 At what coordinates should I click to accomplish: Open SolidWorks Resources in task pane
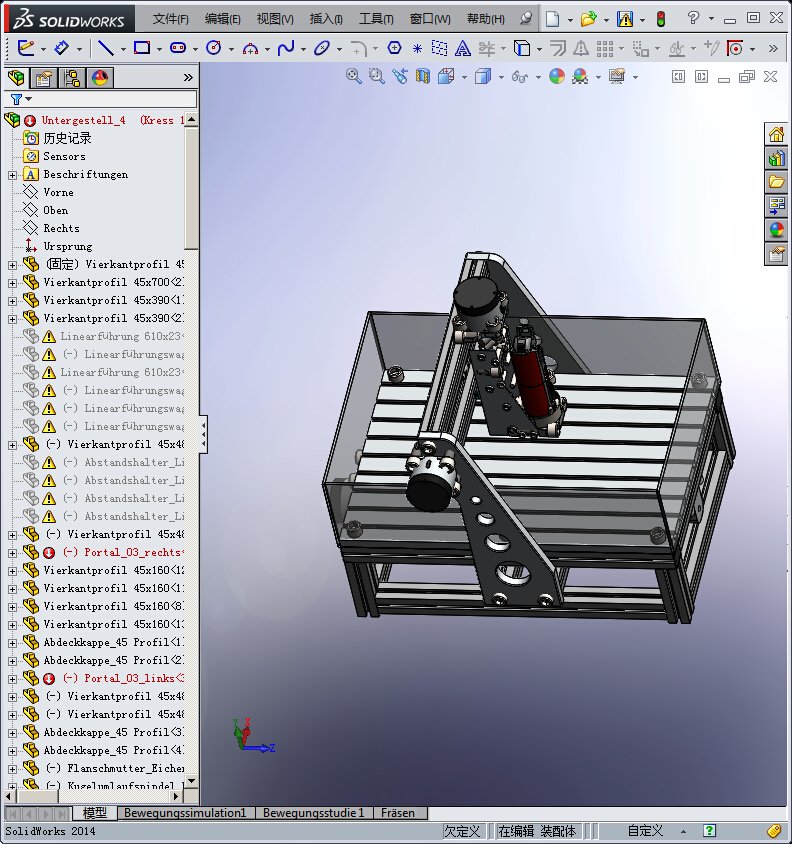pos(776,134)
